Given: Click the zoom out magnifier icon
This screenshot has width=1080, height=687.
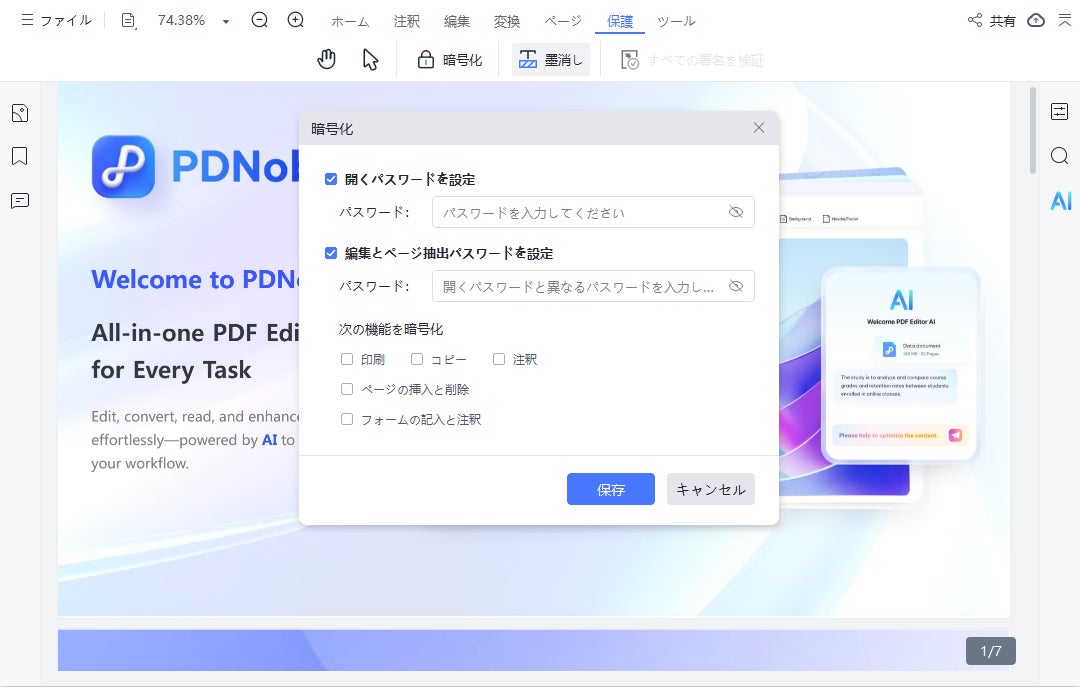Looking at the screenshot, I should (260, 20).
